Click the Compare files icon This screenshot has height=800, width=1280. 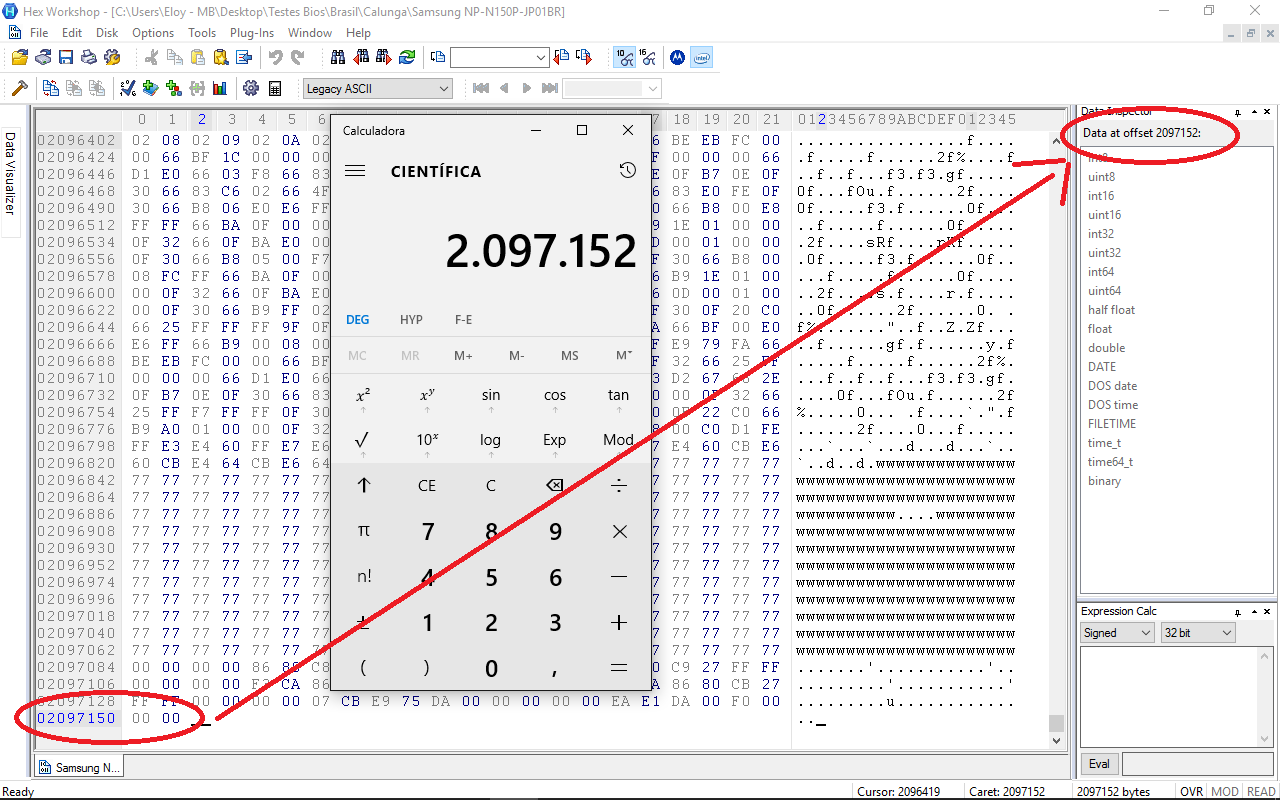(x=50, y=88)
